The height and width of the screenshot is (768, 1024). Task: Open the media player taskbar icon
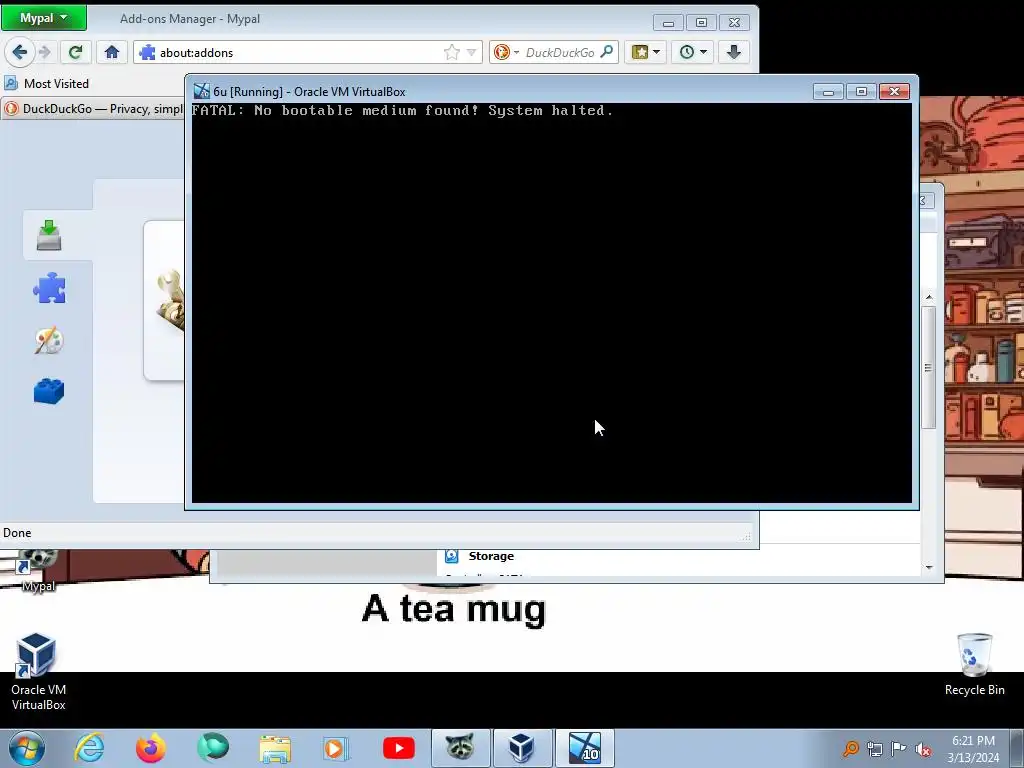(336, 748)
